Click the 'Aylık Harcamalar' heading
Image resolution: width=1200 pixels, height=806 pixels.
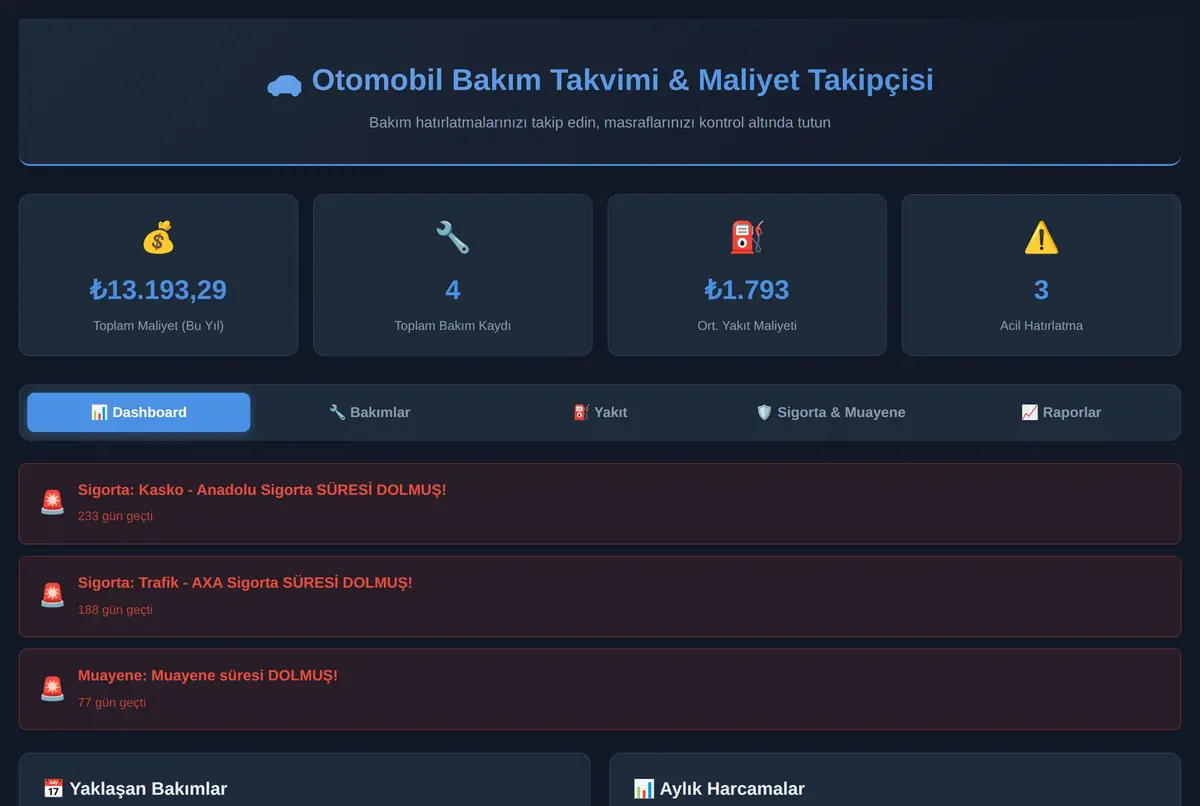pos(732,789)
